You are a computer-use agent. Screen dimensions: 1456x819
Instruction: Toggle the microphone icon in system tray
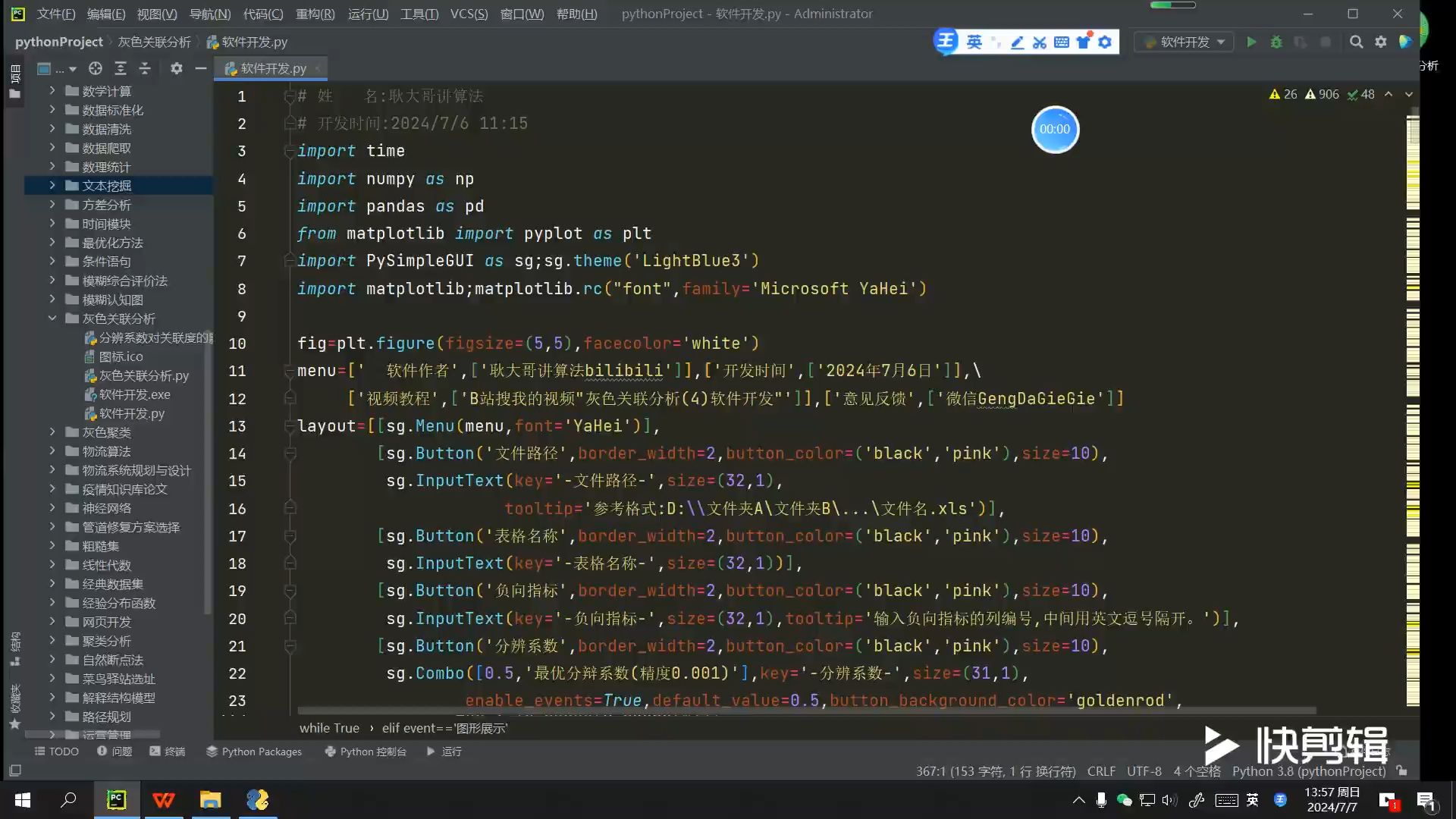point(1101,800)
